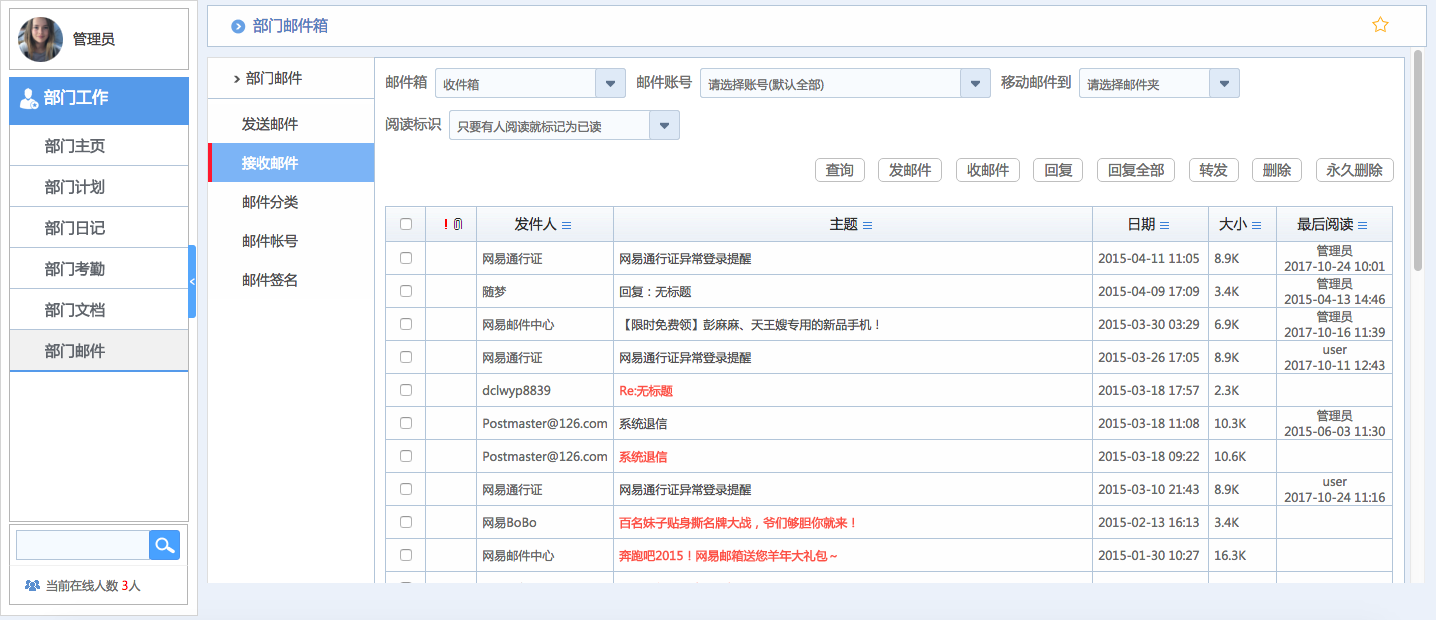Open the 邮件箱 mailbox dropdown
The image size is (1436, 620).
tap(609, 83)
